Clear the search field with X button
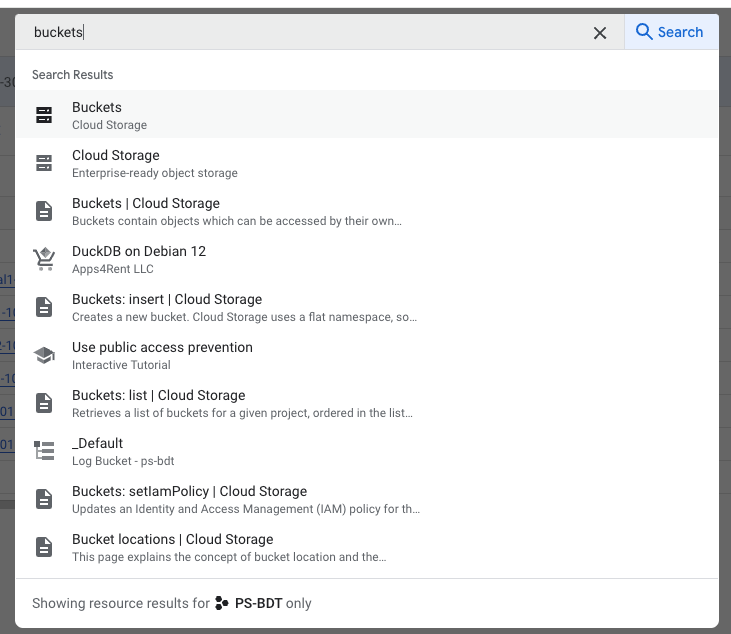731x634 pixels. (x=600, y=33)
